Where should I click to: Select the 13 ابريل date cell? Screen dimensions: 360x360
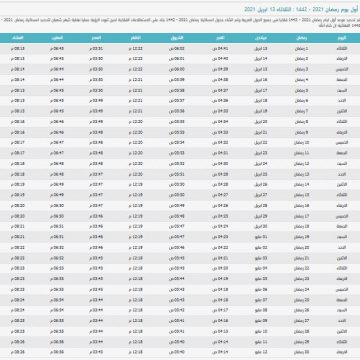[x=261, y=49]
